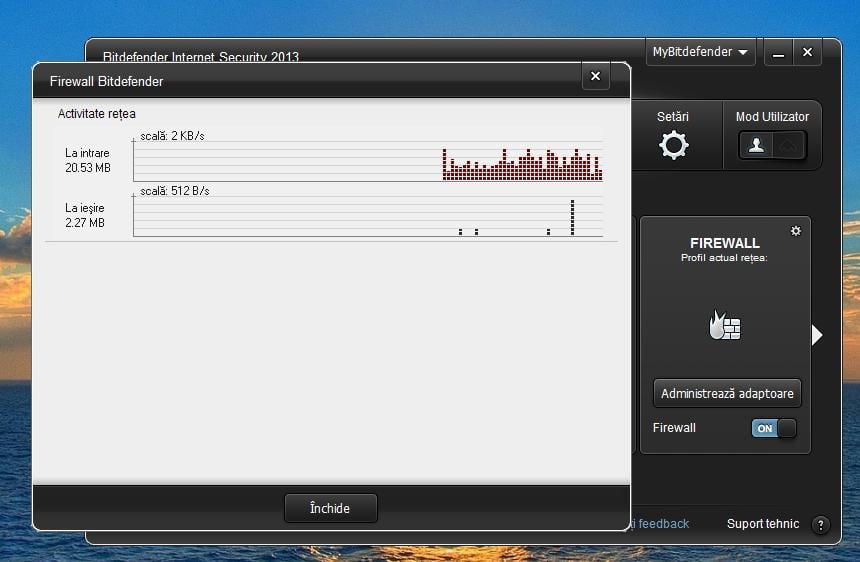Open Setări gear icon
This screenshot has height=562, width=860.
coord(673,145)
